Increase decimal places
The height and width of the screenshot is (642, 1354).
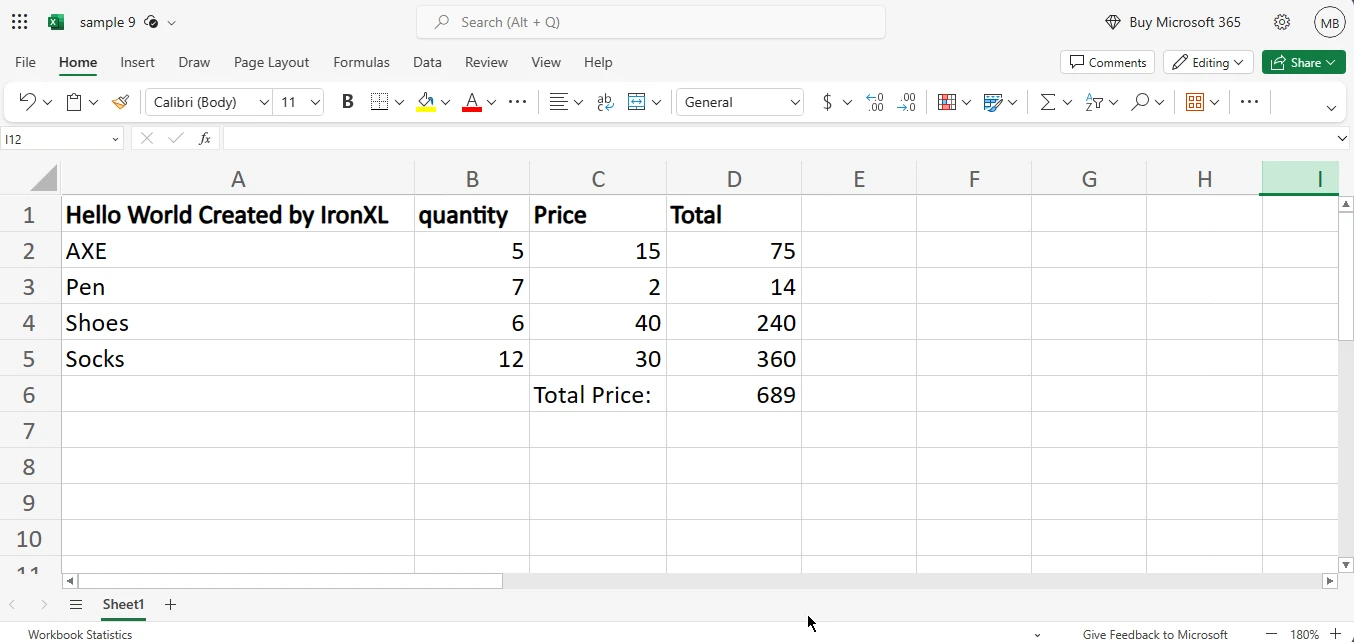point(875,102)
